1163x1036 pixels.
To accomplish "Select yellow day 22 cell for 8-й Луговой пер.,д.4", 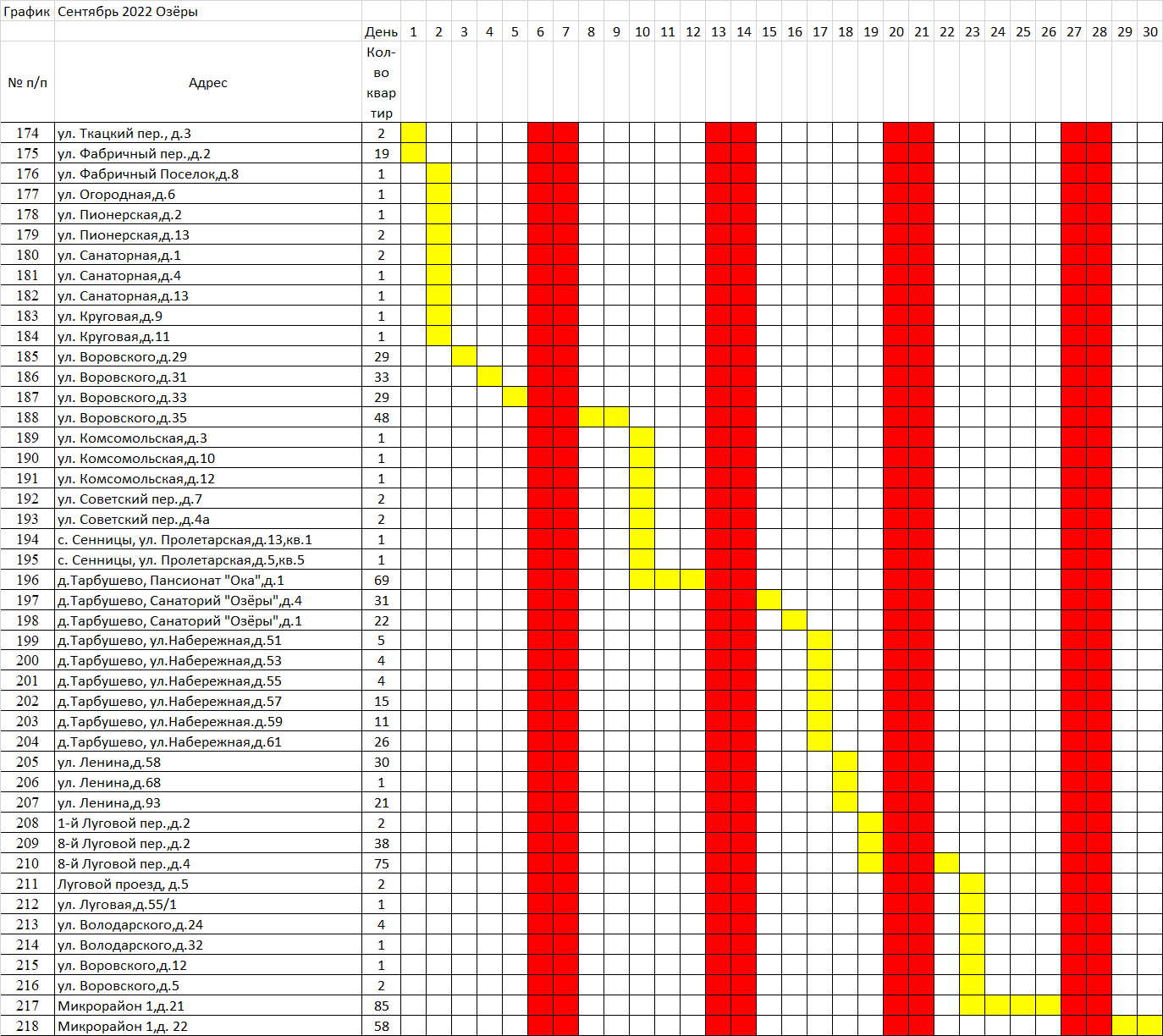I will click(x=946, y=863).
